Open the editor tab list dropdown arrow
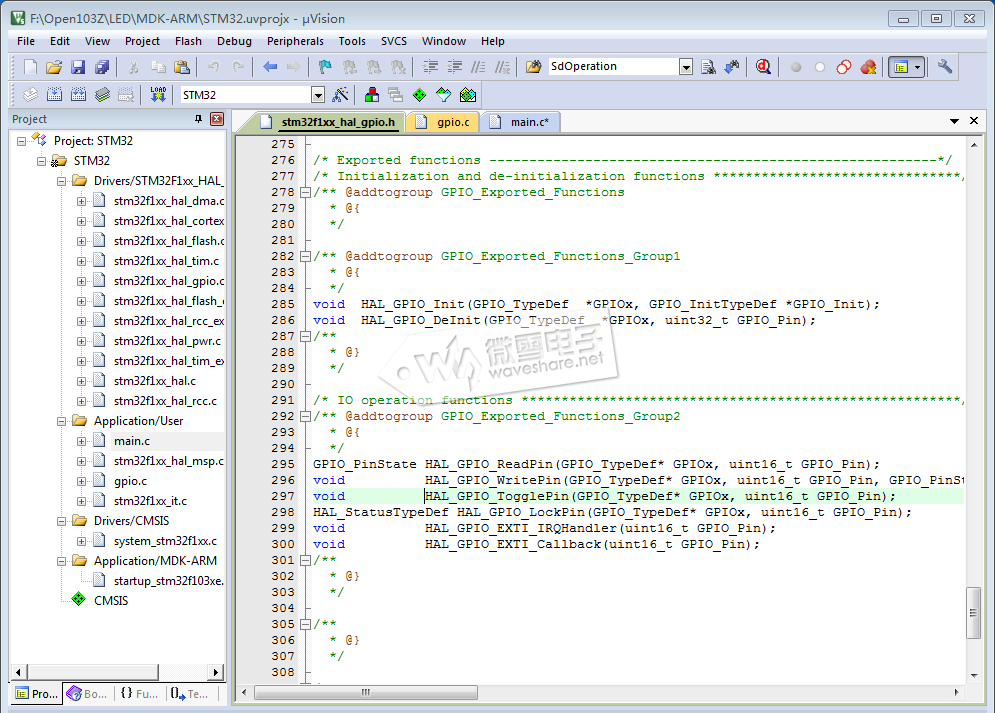Image resolution: width=995 pixels, height=713 pixels. pos(954,121)
